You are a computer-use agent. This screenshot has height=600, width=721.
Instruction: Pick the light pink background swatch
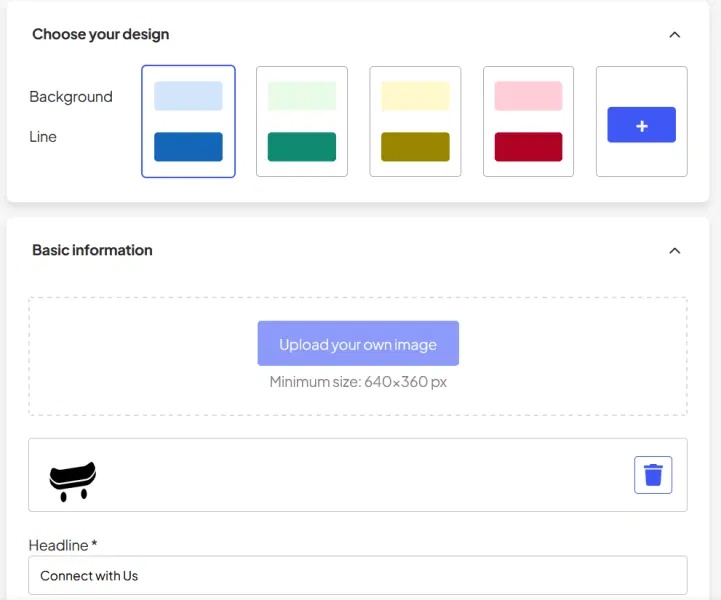[528, 96]
